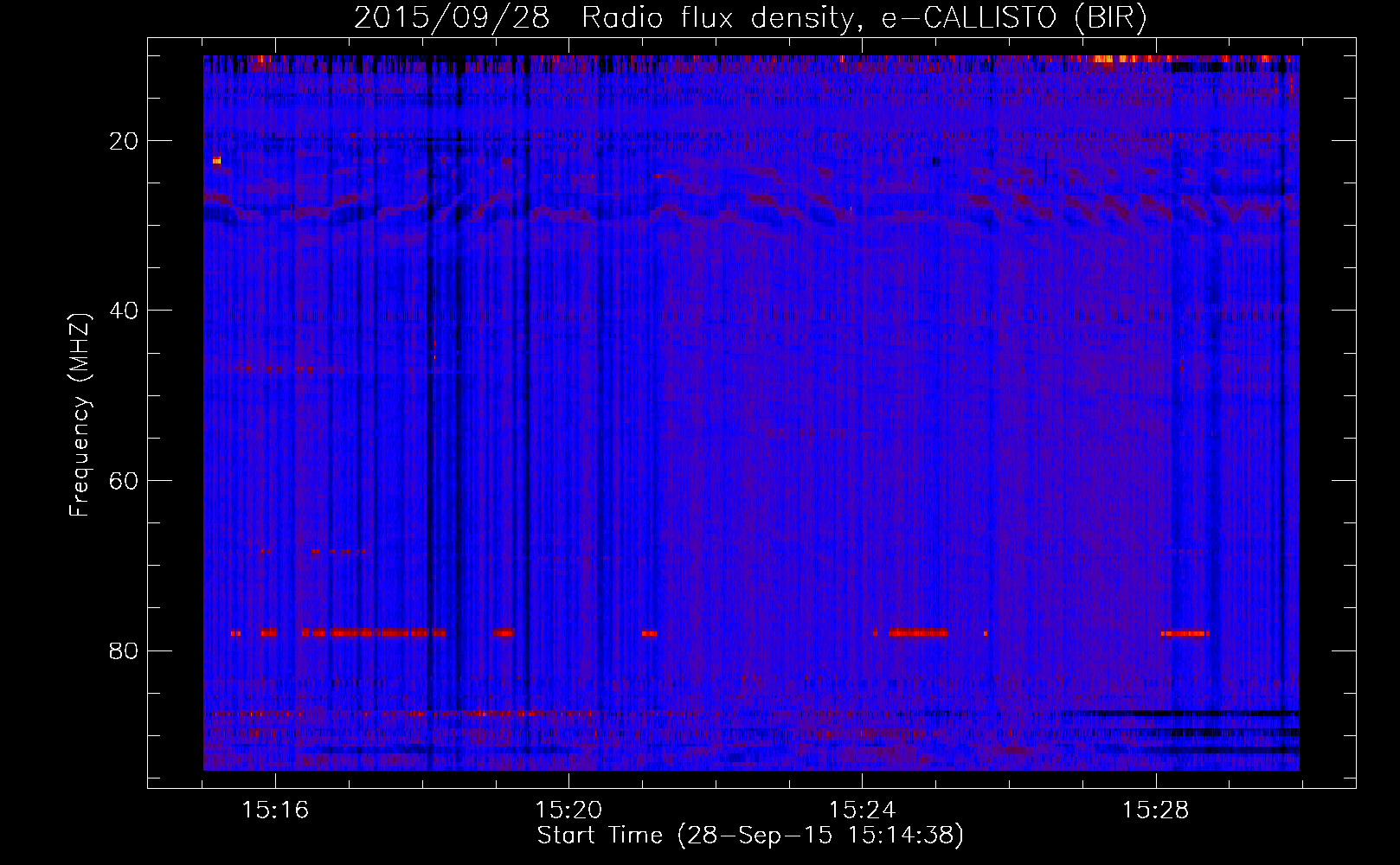The image size is (1400, 865).
Task: Click the '20' frequency tick label
Action: (125, 141)
